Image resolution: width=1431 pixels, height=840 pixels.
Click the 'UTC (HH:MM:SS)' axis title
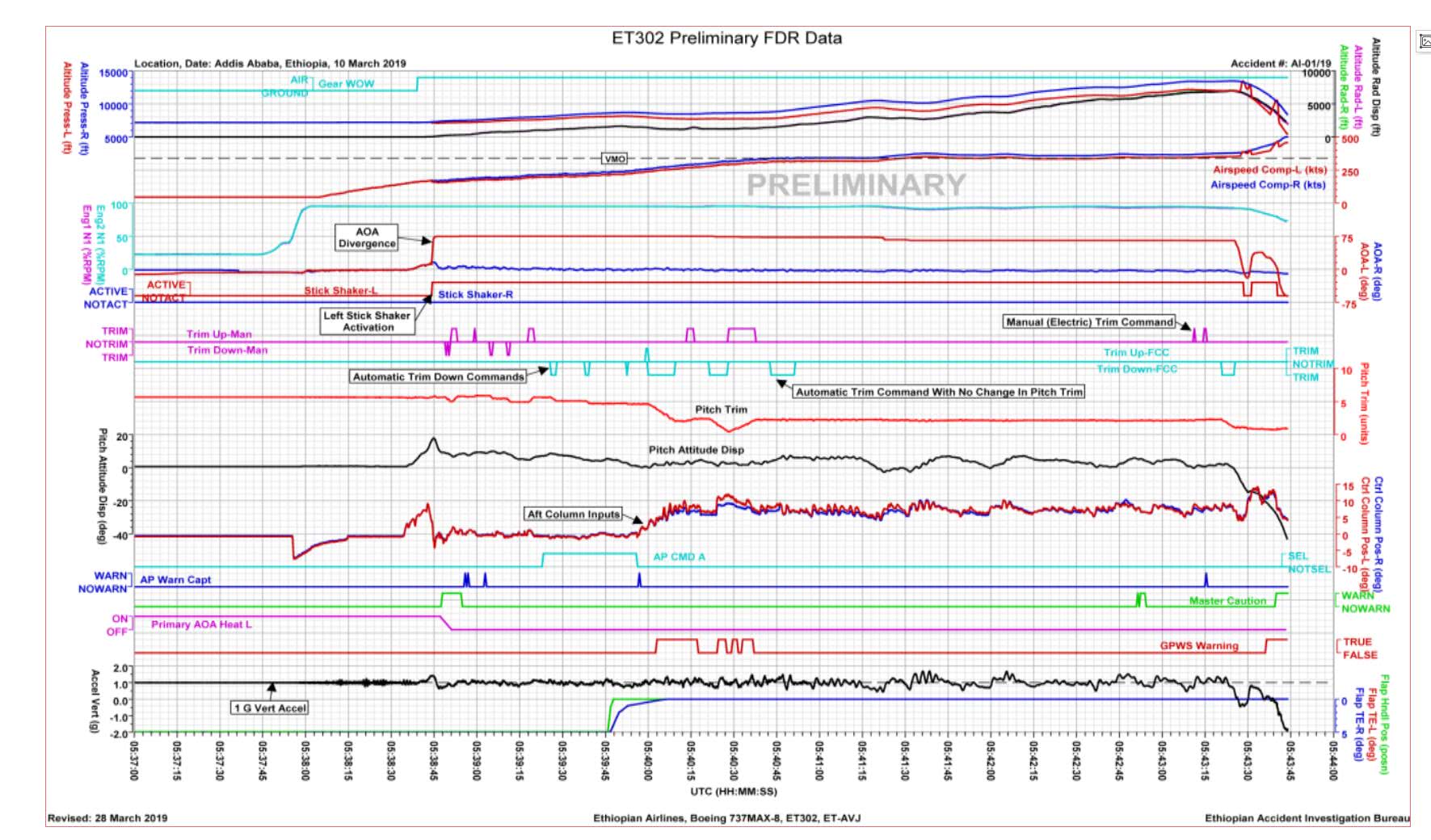(x=733, y=792)
